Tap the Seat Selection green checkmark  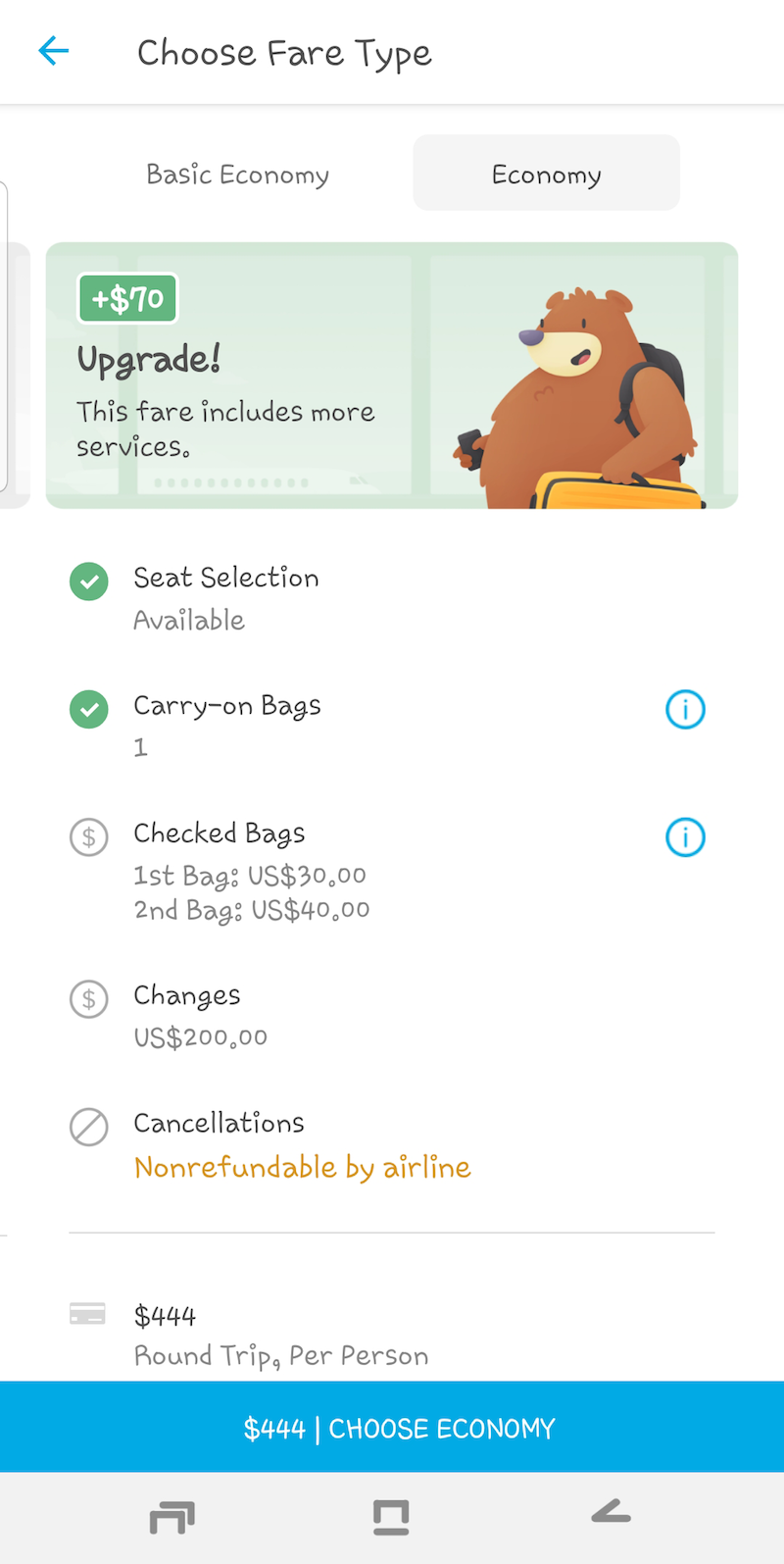click(x=88, y=581)
